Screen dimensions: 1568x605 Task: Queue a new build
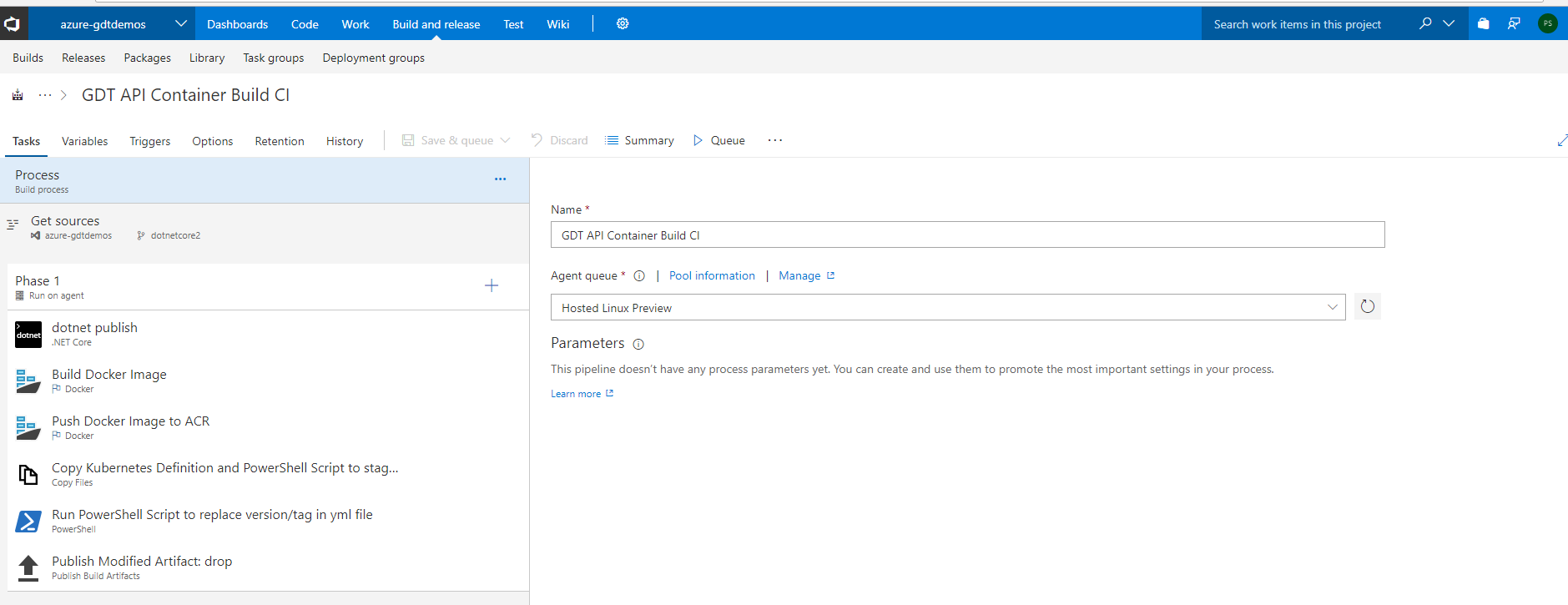coord(719,140)
